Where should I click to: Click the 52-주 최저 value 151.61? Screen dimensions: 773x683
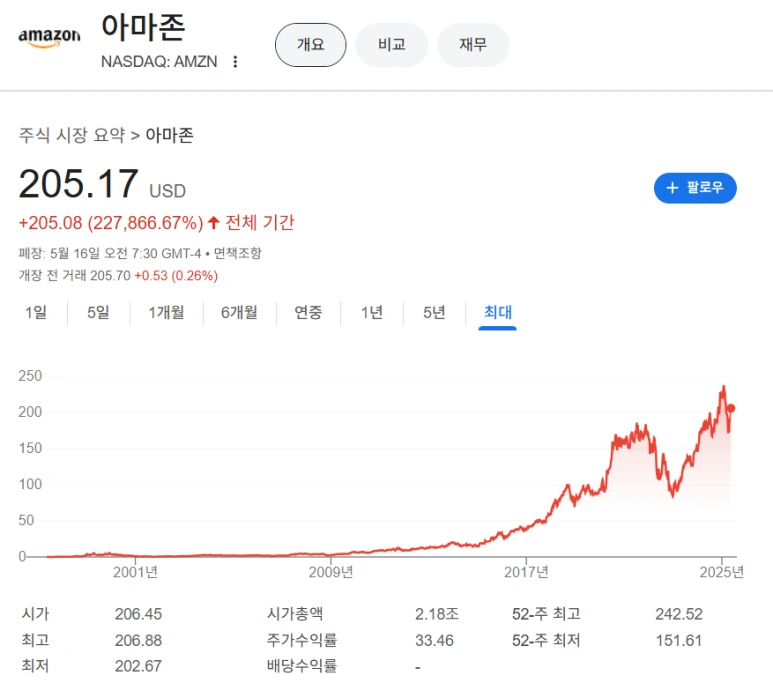(x=678, y=641)
